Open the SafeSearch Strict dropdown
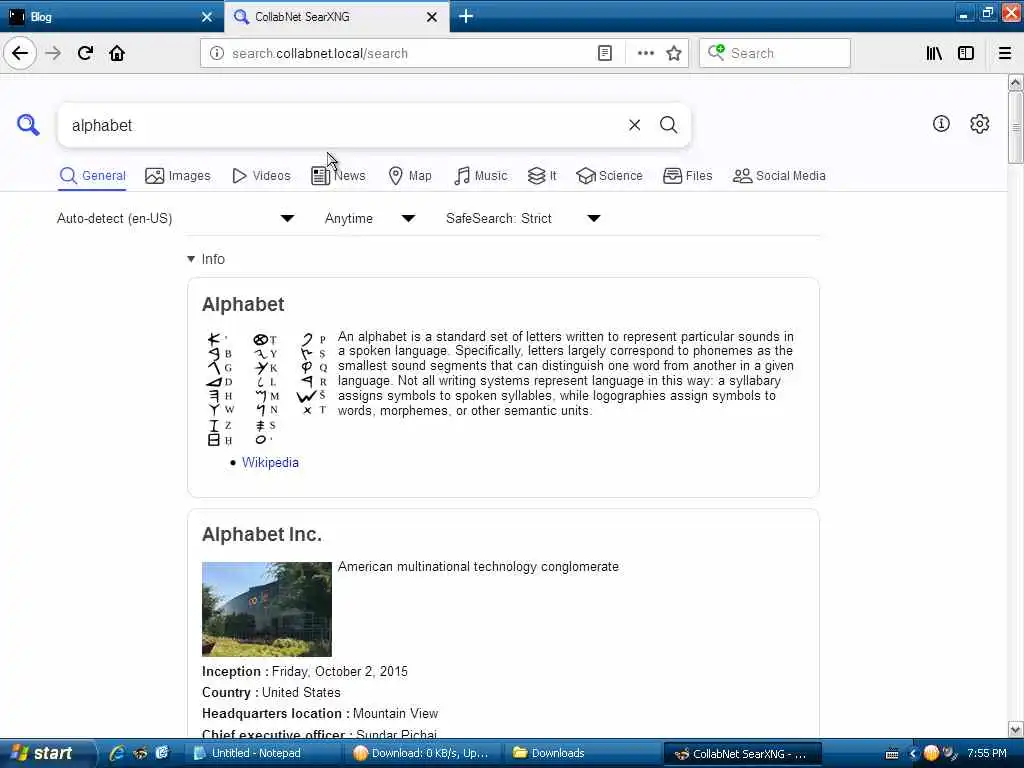1024x768 pixels. click(523, 218)
